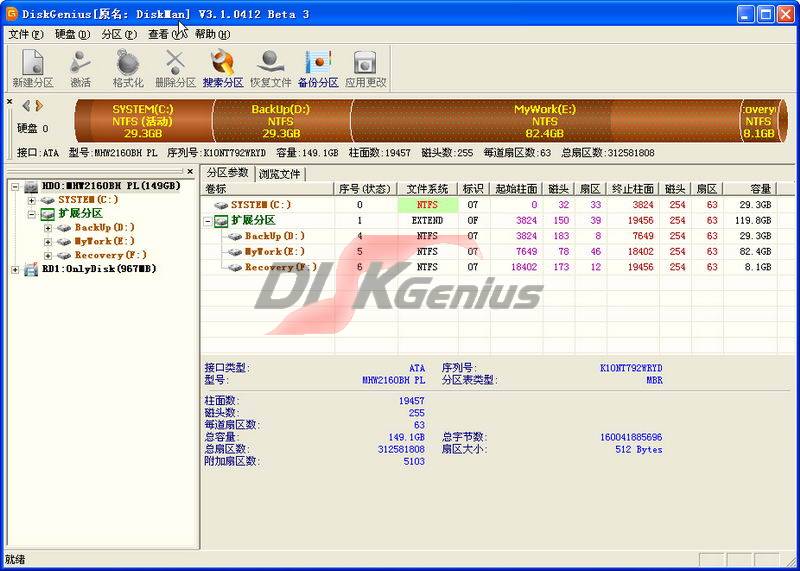Open the 文件(F) menu
Screen dimensions: 800x571
(x=26, y=34)
